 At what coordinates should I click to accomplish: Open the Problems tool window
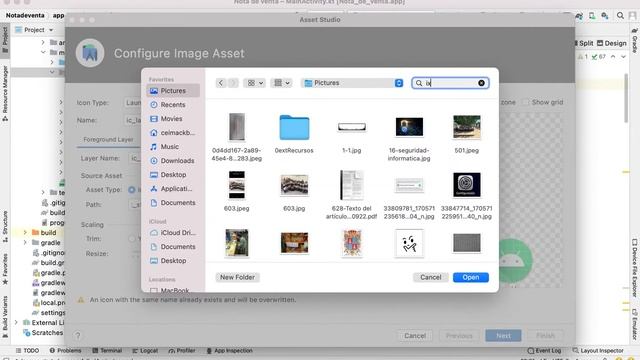pyautogui.click(x=65, y=351)
